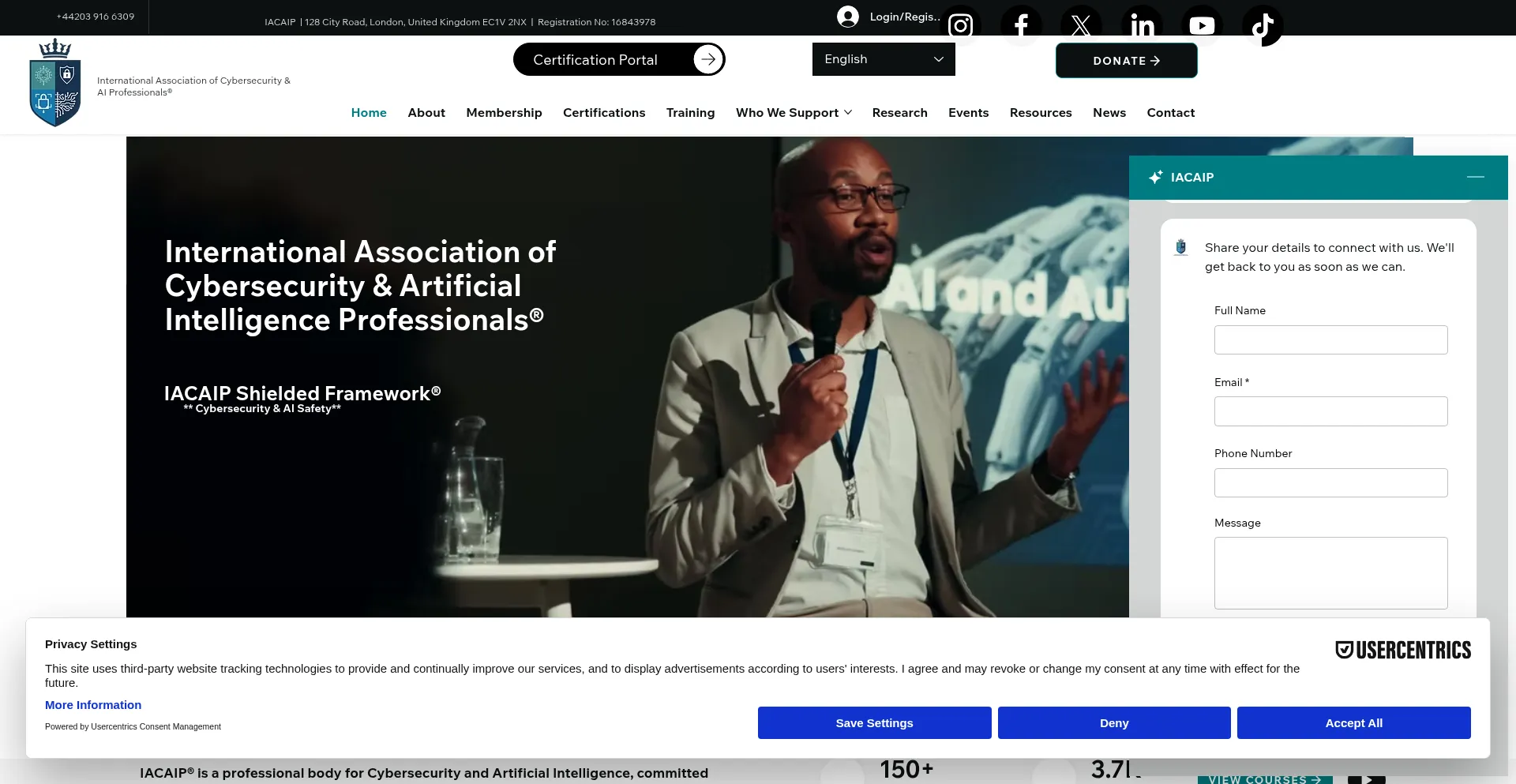Open the More Information link

pyautogui.click(x=93, y=705)
